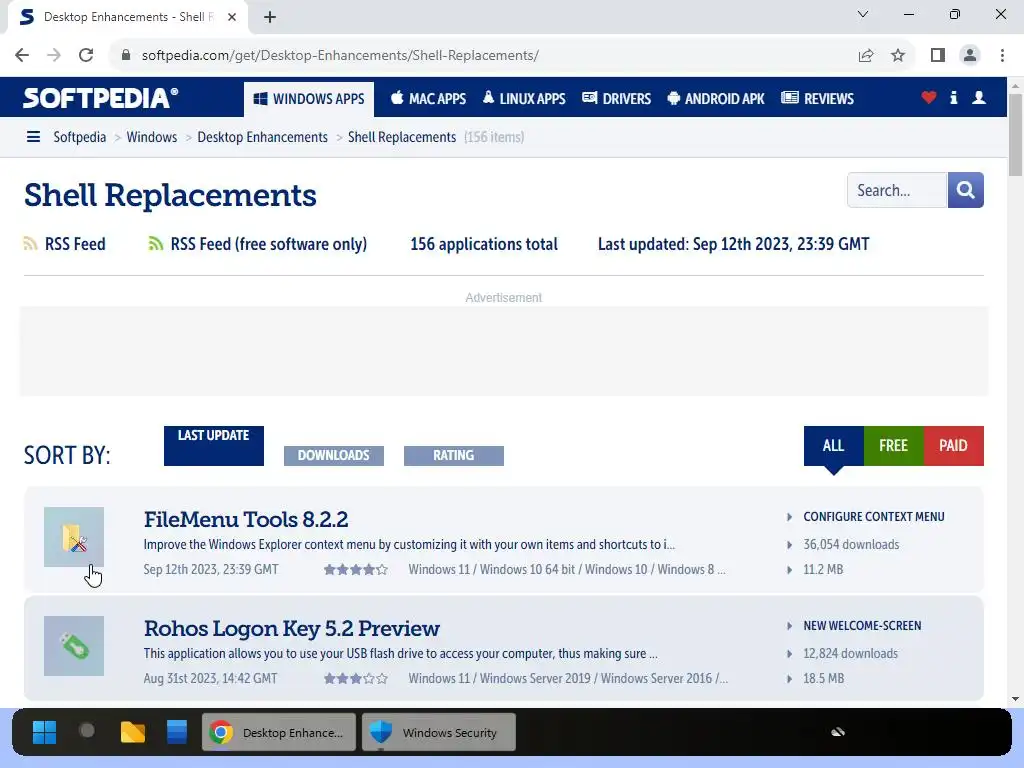Open the FileMenu Tools thumbnail icon
Screen dimensions: 1024x768
(x=74, y=537)
